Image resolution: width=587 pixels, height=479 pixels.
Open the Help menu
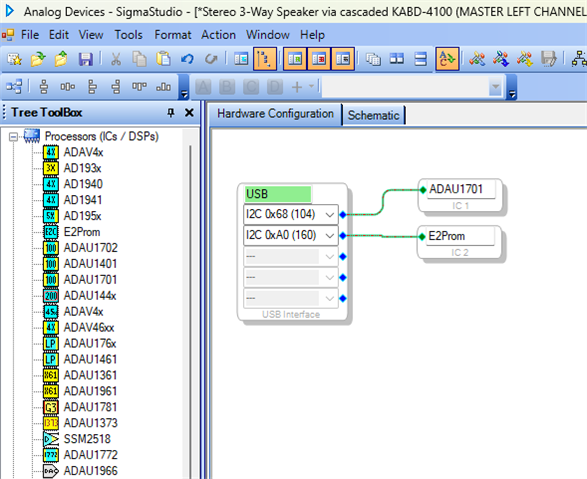tap(312, 35)
